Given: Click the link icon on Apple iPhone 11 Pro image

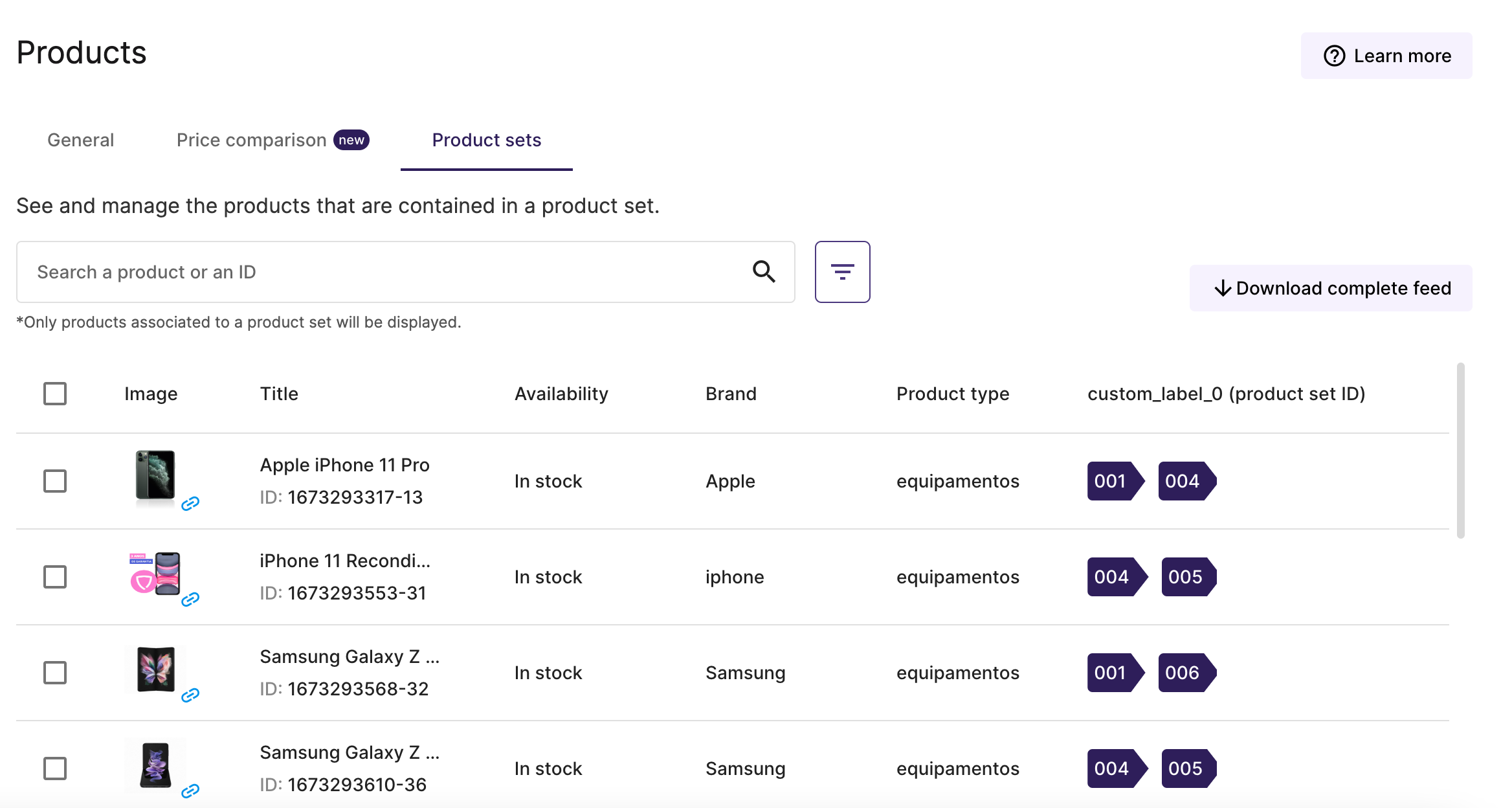Looking at the screenshot, I should (x=190, y=504).
